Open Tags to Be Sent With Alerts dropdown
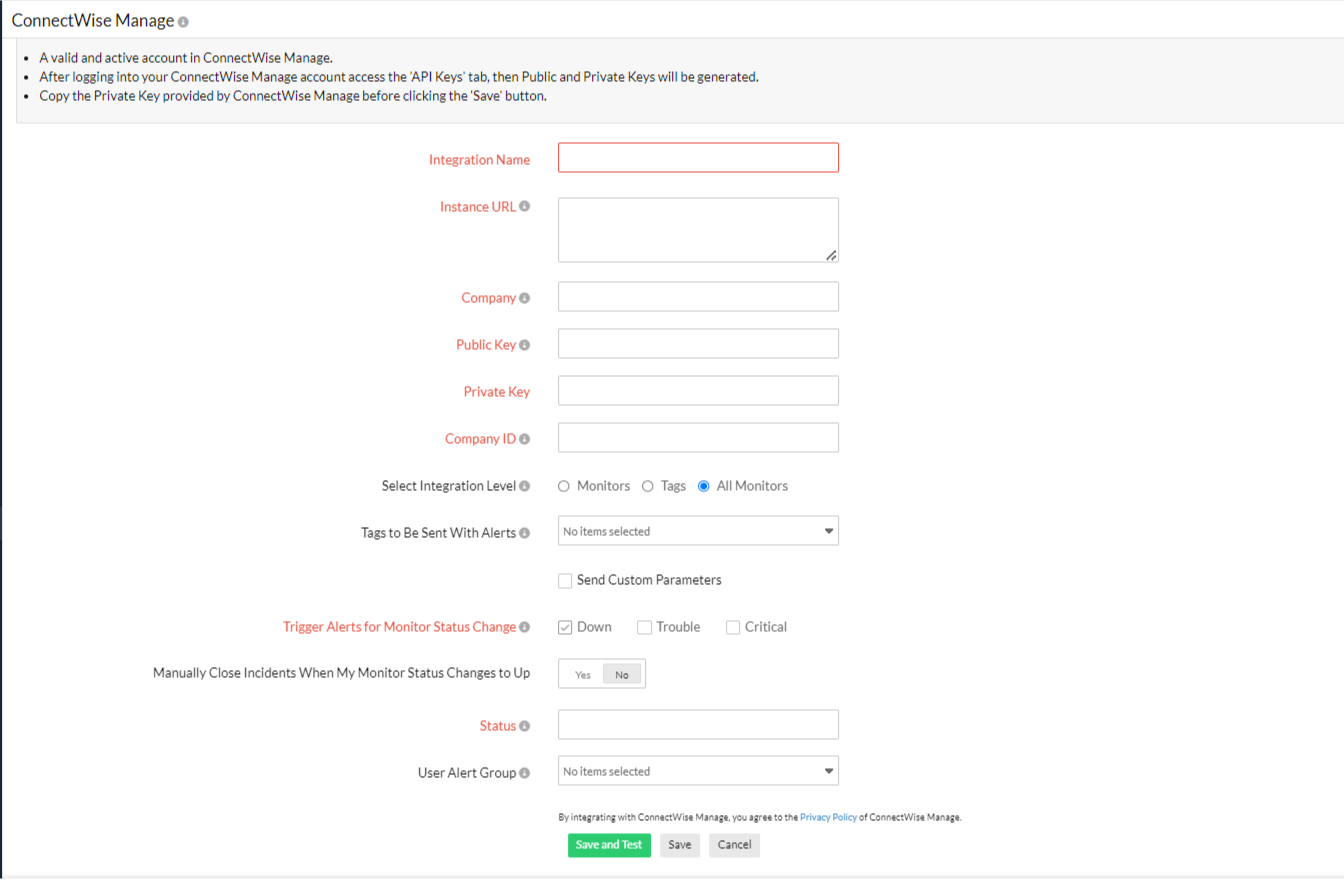Image resolution: width=1344 pixels, height=880 pixels. 698,531
